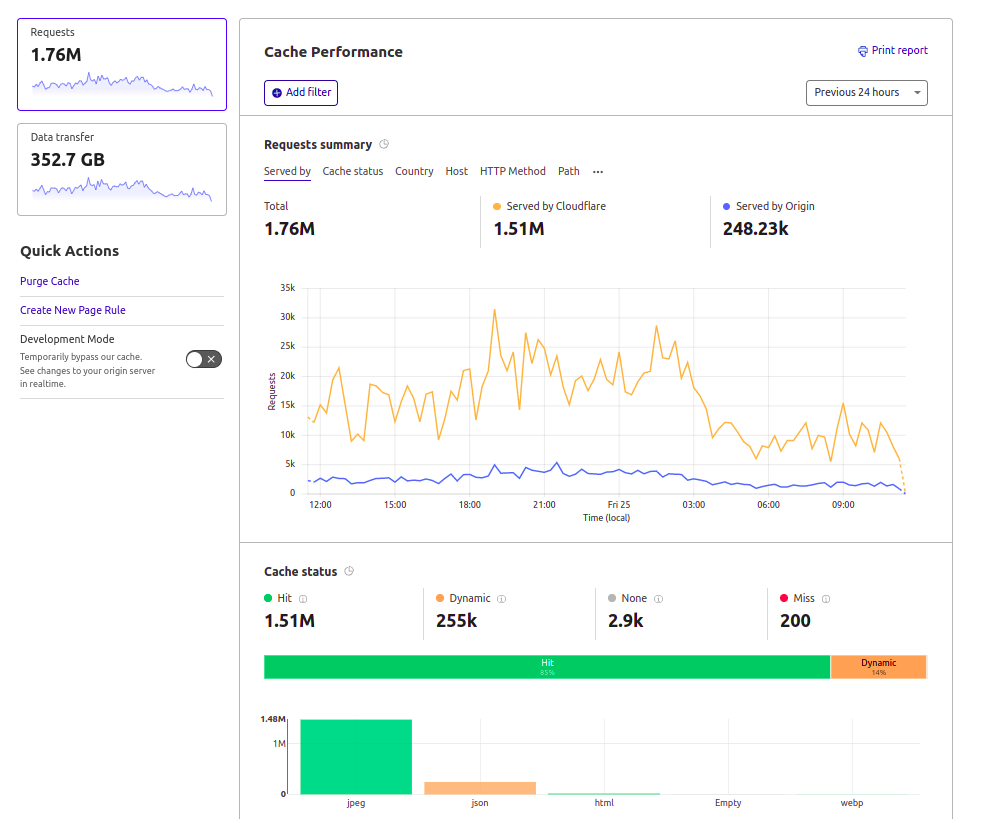
Task: Switch to the Country tab
Action: pyautogui.click(x=414, y=172)
